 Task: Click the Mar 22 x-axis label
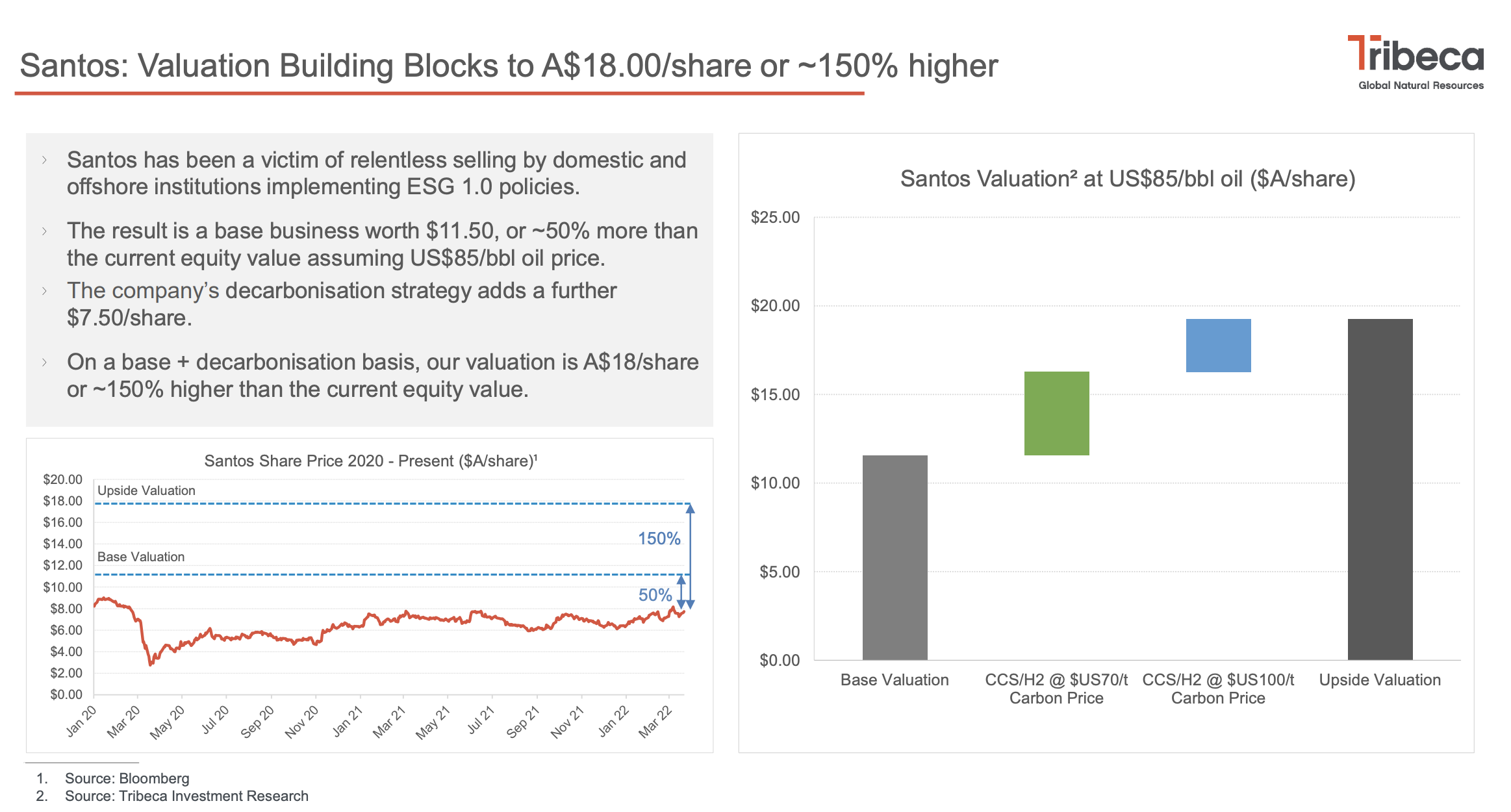(x=655, y=721)
